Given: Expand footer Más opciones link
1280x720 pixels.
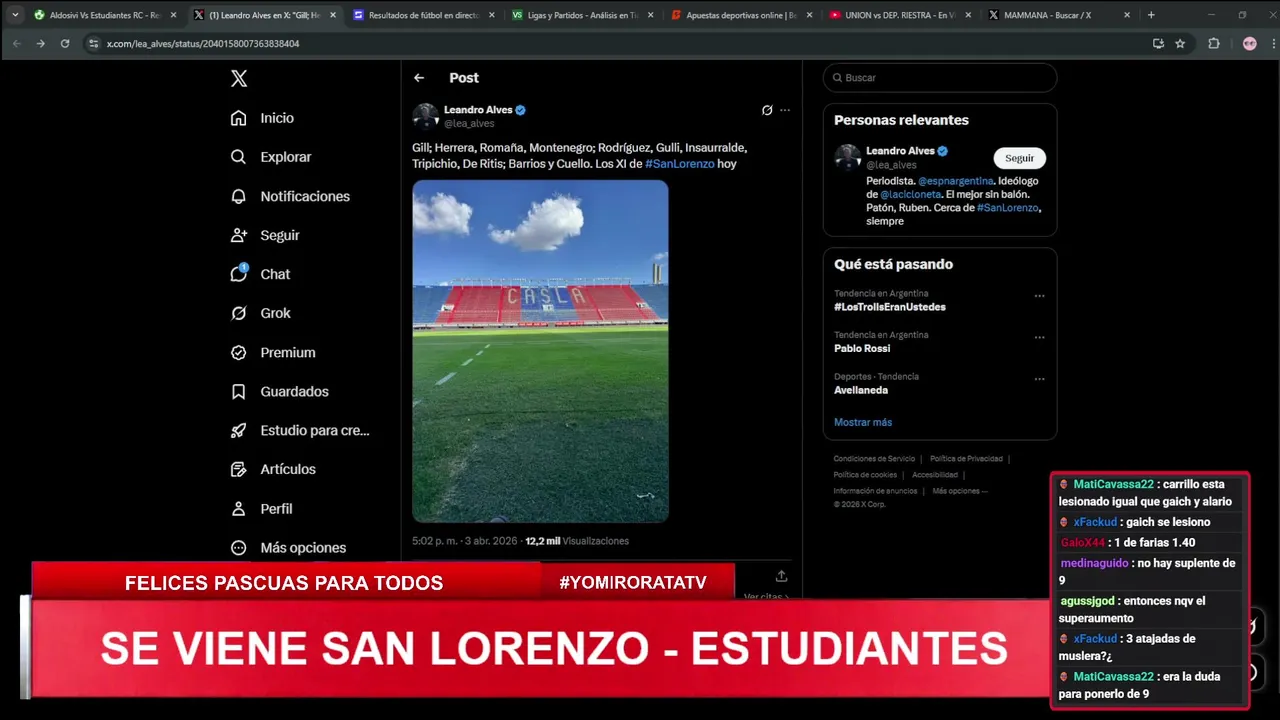Looking at the screenshot, I should [960, 491].
